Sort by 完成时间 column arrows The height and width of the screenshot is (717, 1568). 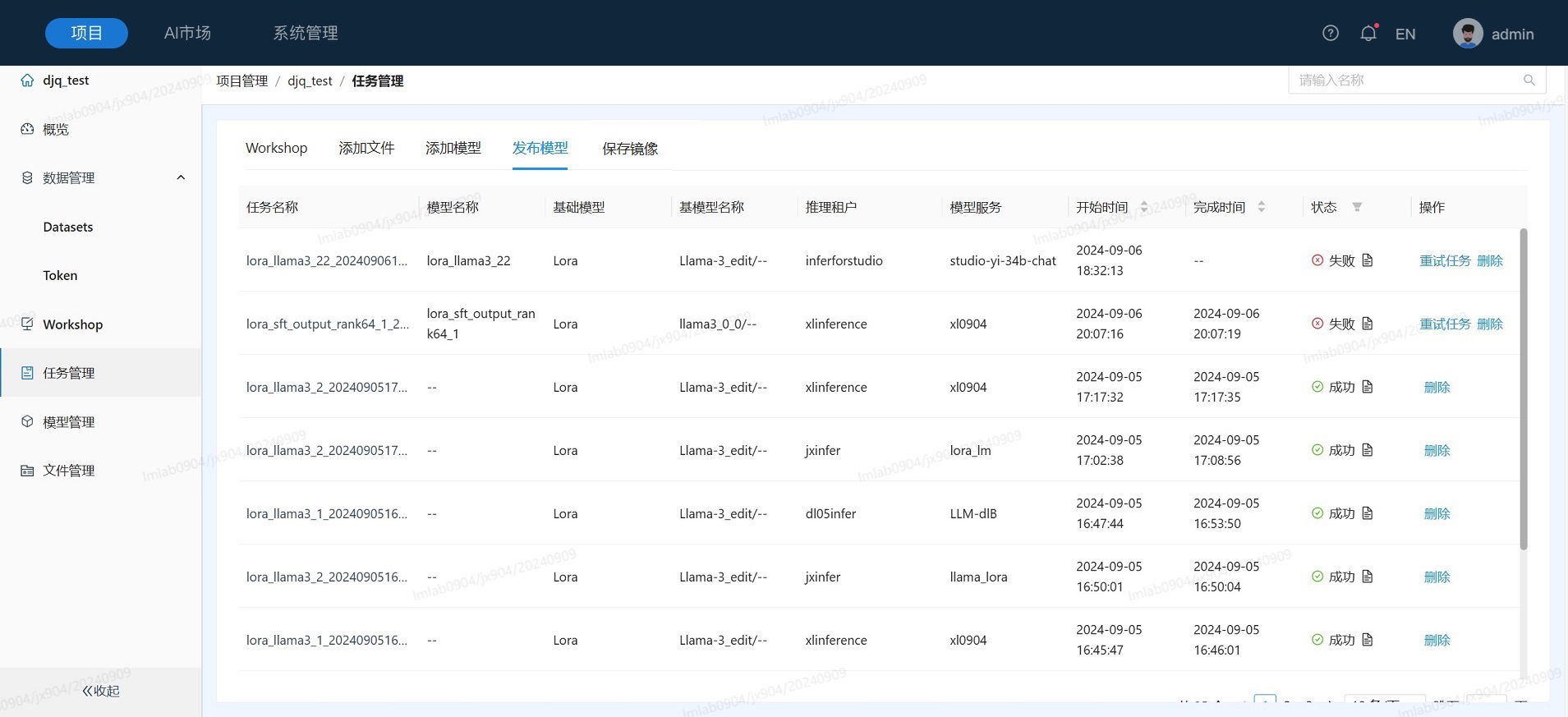click(1262, 207)
